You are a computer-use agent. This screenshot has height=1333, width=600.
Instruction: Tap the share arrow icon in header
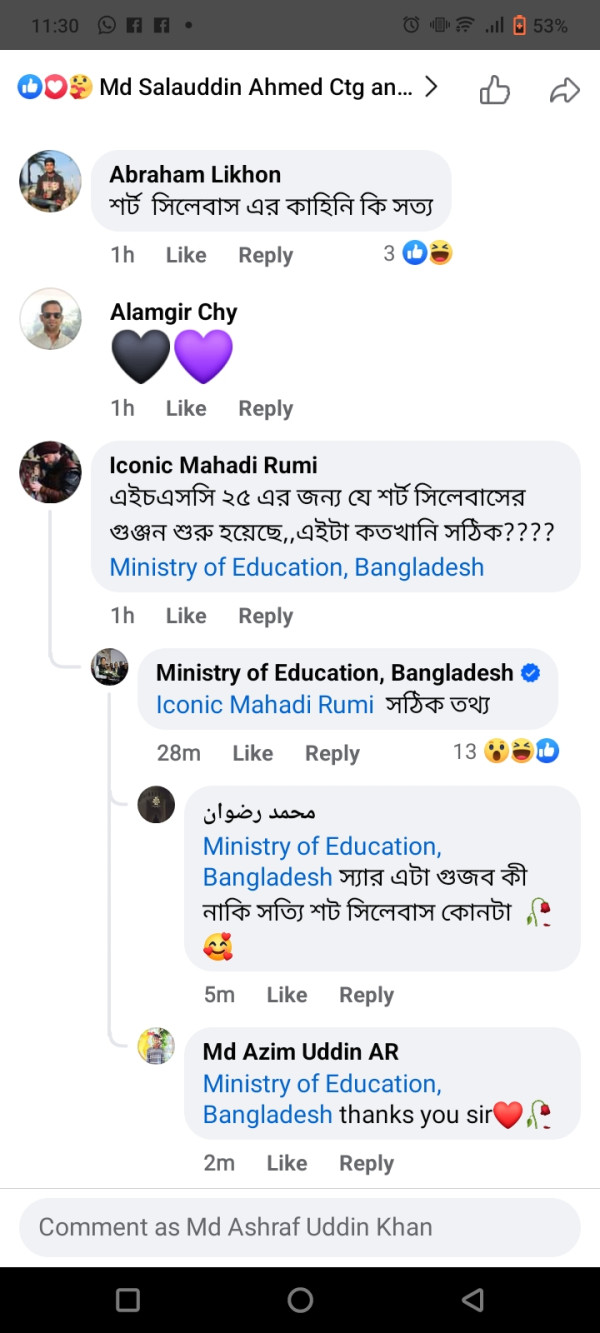click(x=565, y=91)
